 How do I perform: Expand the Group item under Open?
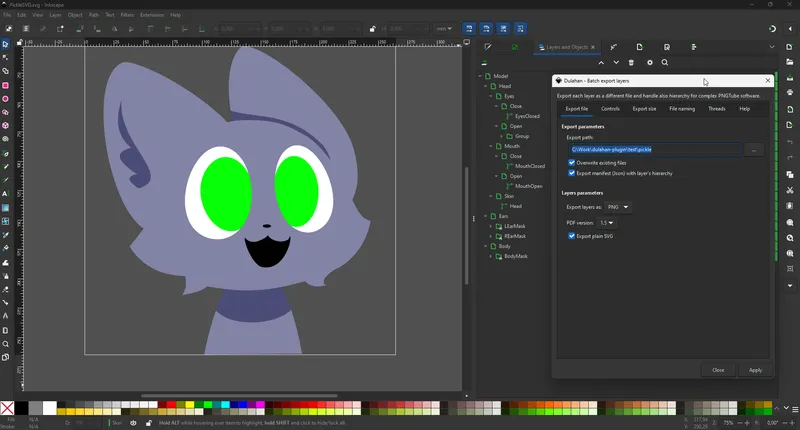click(x=502, y=136)
